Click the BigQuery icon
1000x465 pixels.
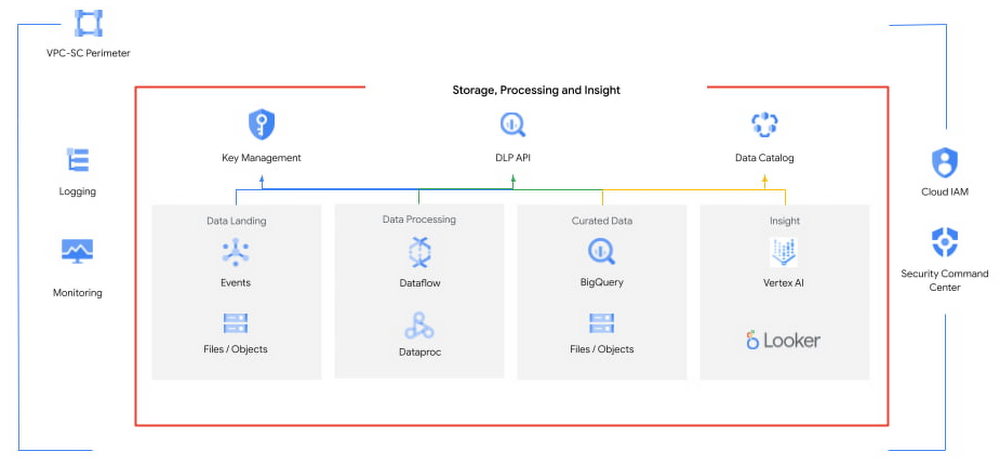click(x=601, y=251)
